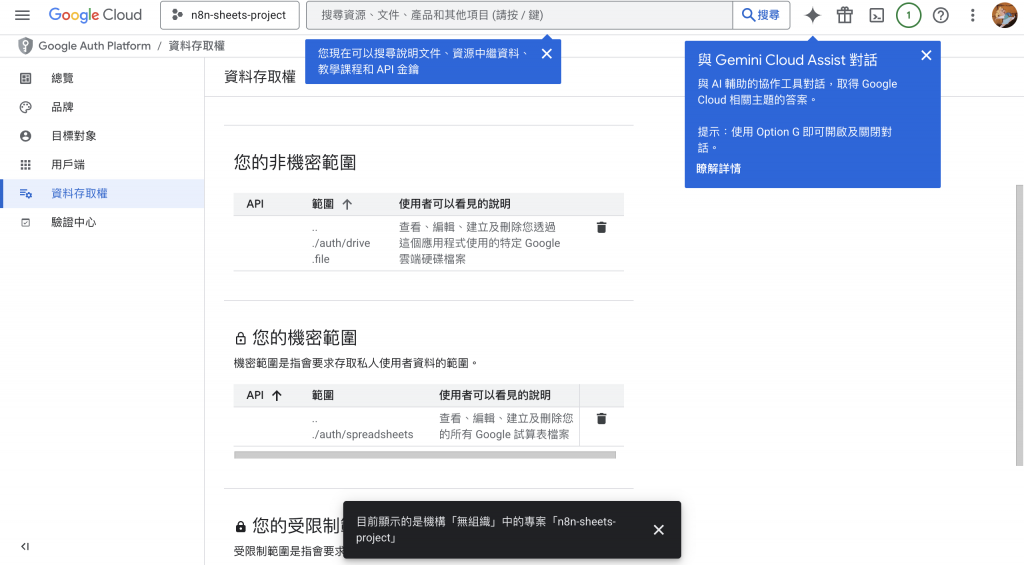
Task: Click the 品牌 palette icon
Action: tap(25, 107)
